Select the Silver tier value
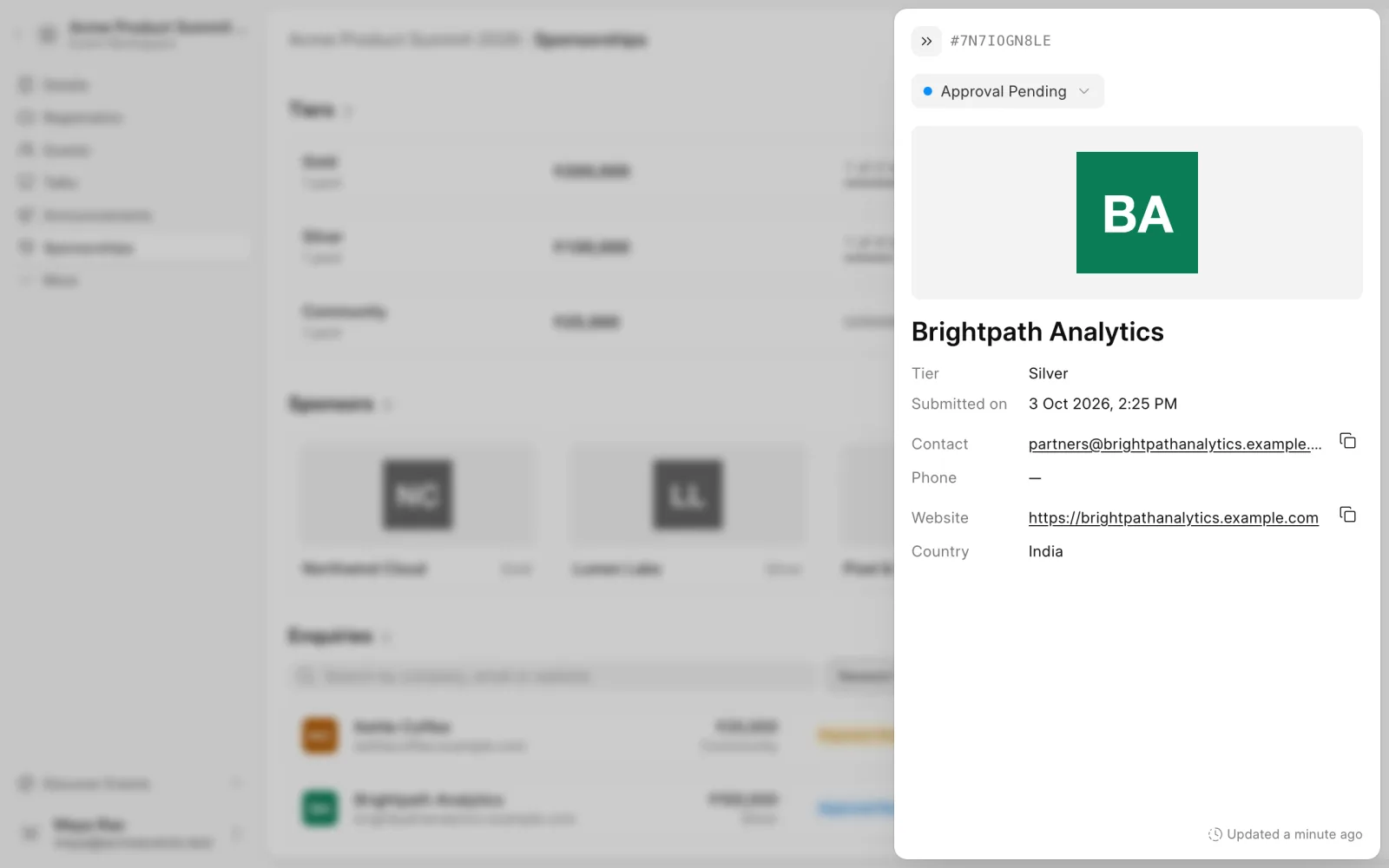The image size is (1389, 868). point(1048,373)
